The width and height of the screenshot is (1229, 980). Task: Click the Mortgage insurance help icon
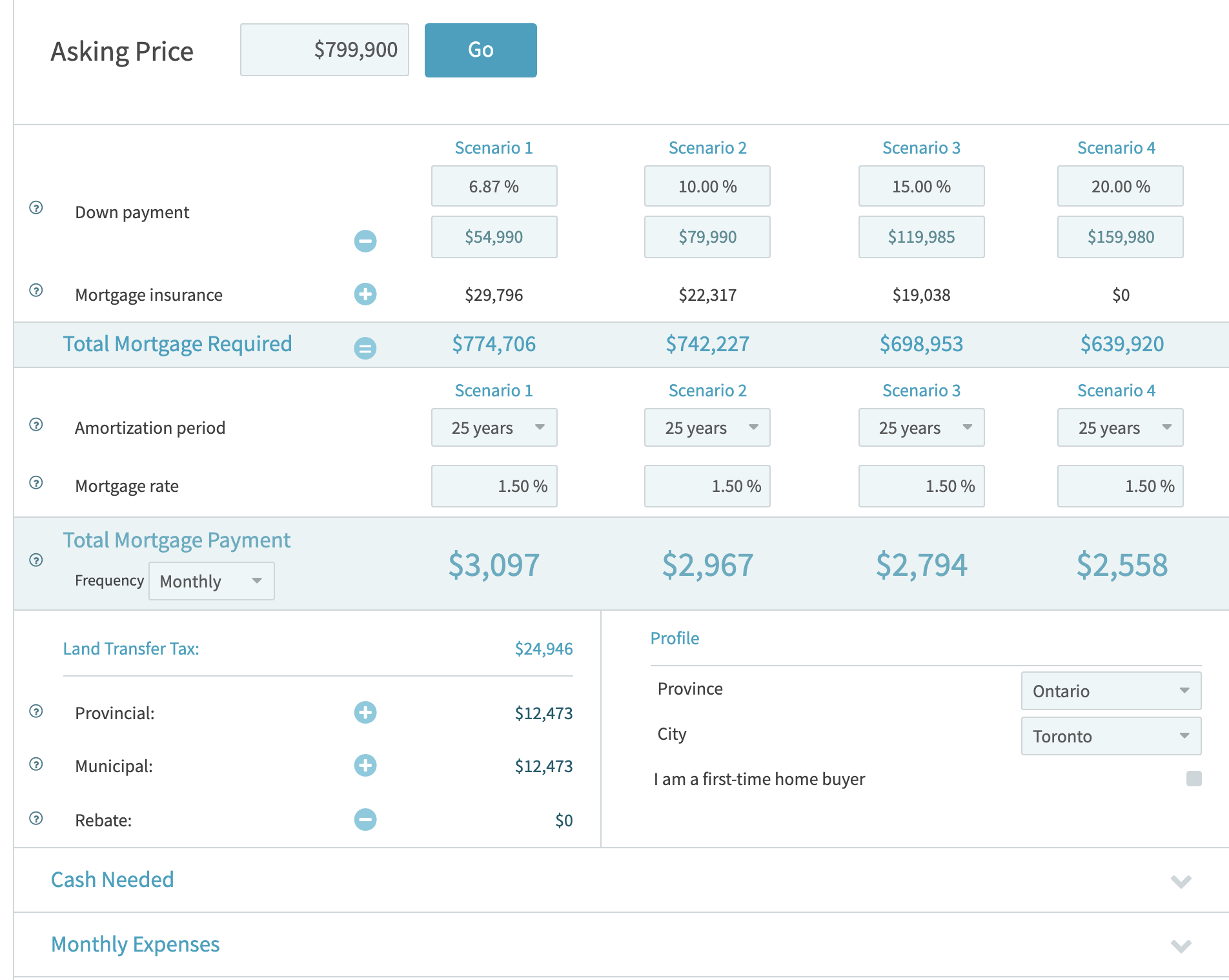(x=36, y=291)
